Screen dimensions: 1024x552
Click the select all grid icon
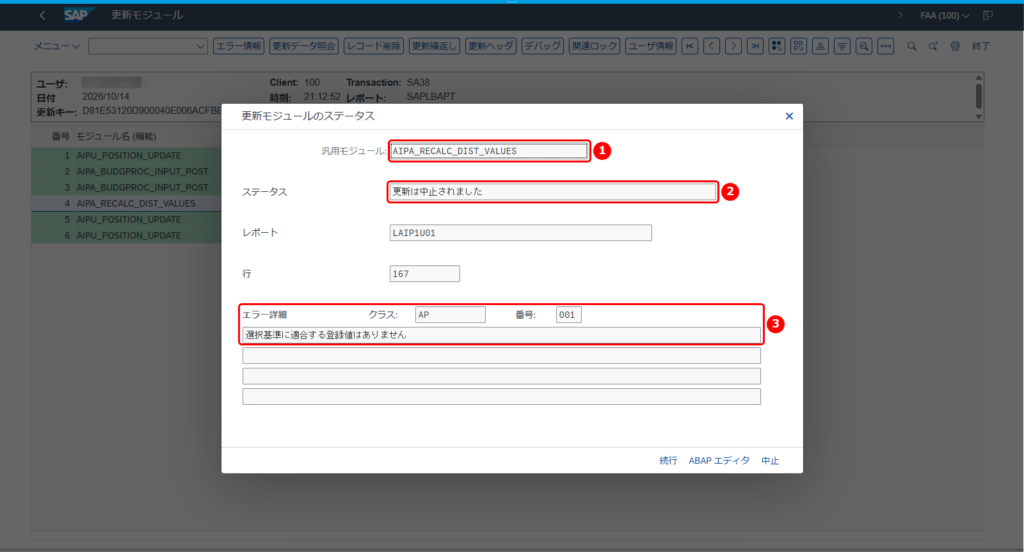[x=776, y=46]
